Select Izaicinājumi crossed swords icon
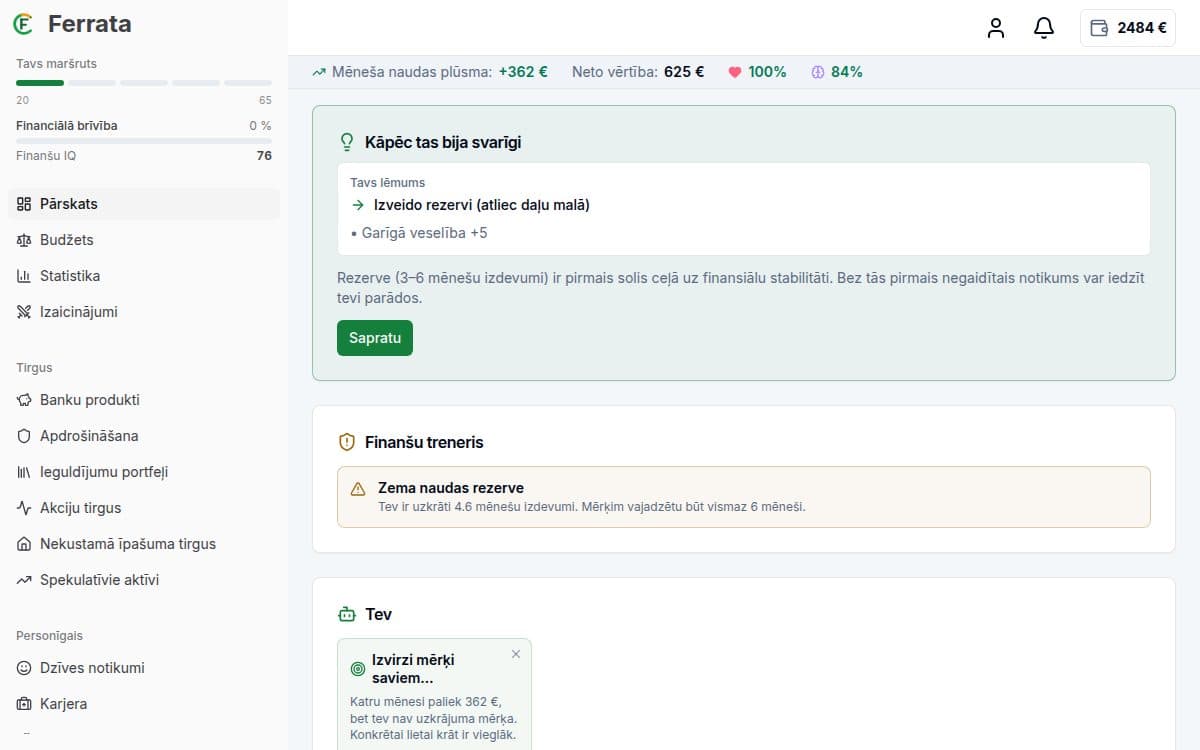This screenshot has height=750, width=1200. tap(24, 312)
